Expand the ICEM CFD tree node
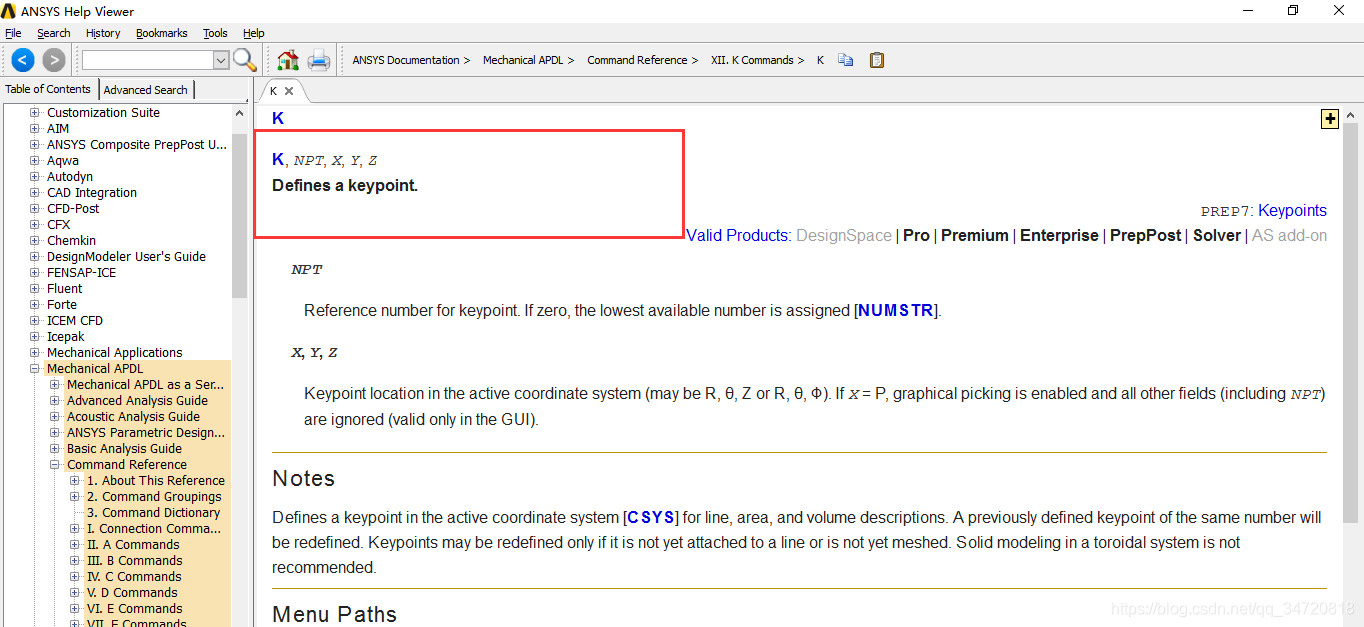The image size is (1364, 627). pyautogui.click(x=35, y=321)
